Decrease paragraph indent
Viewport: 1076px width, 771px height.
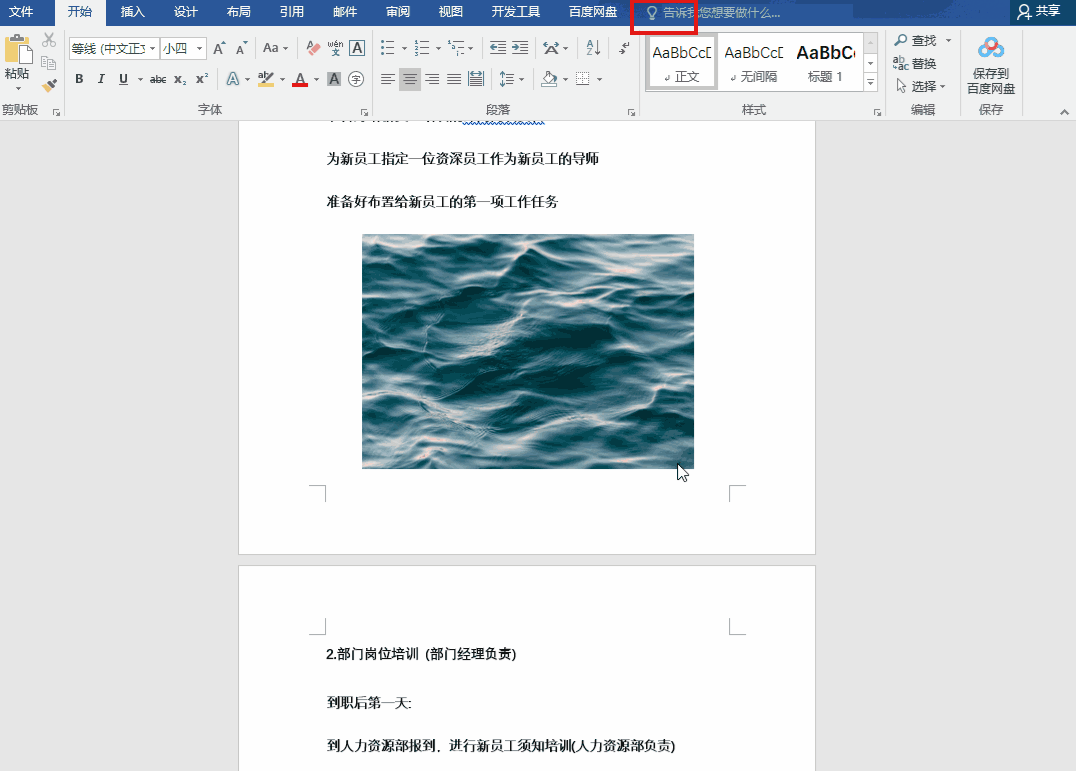(498, 47)
